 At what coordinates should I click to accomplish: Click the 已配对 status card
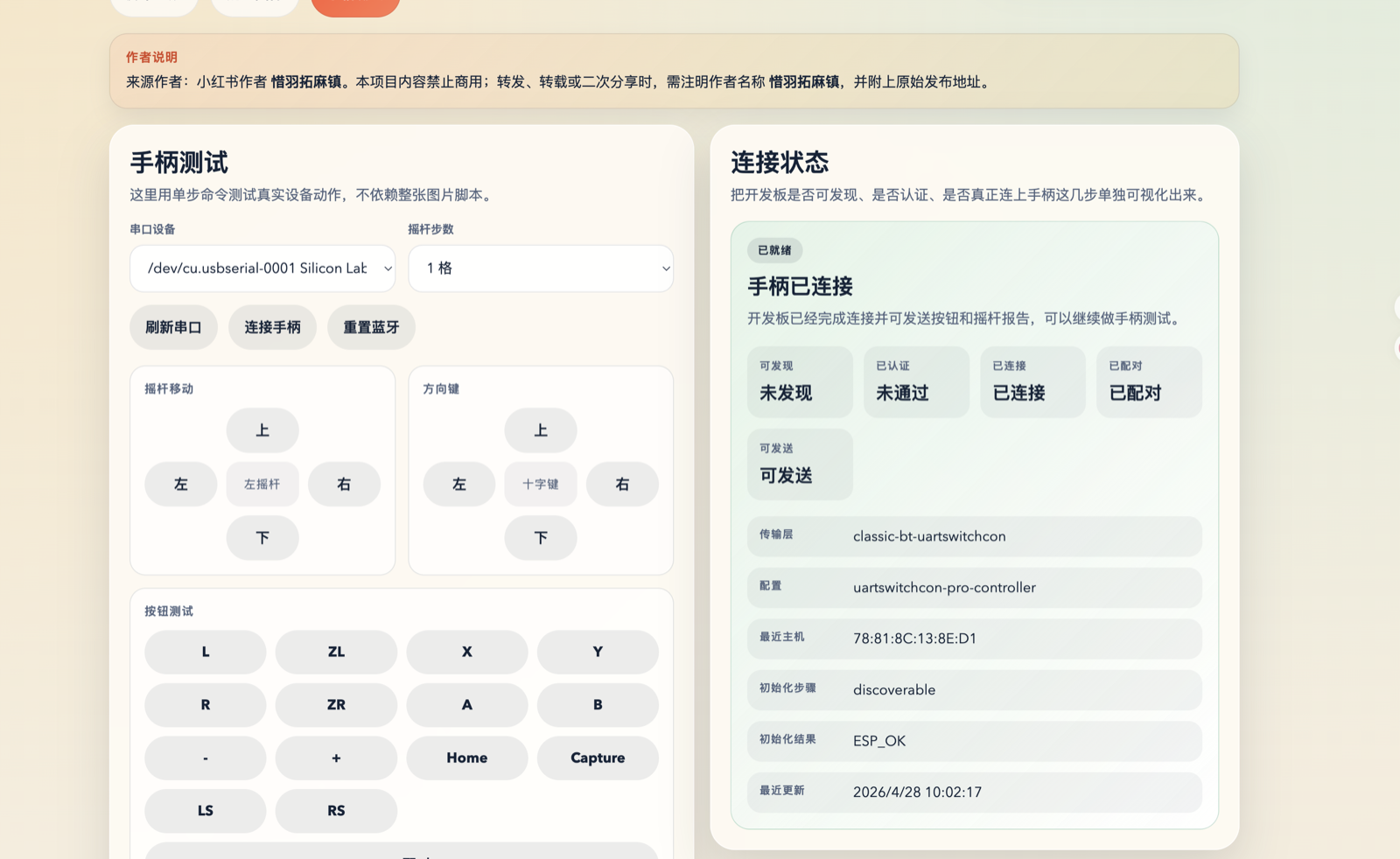tap(1149, 381)
